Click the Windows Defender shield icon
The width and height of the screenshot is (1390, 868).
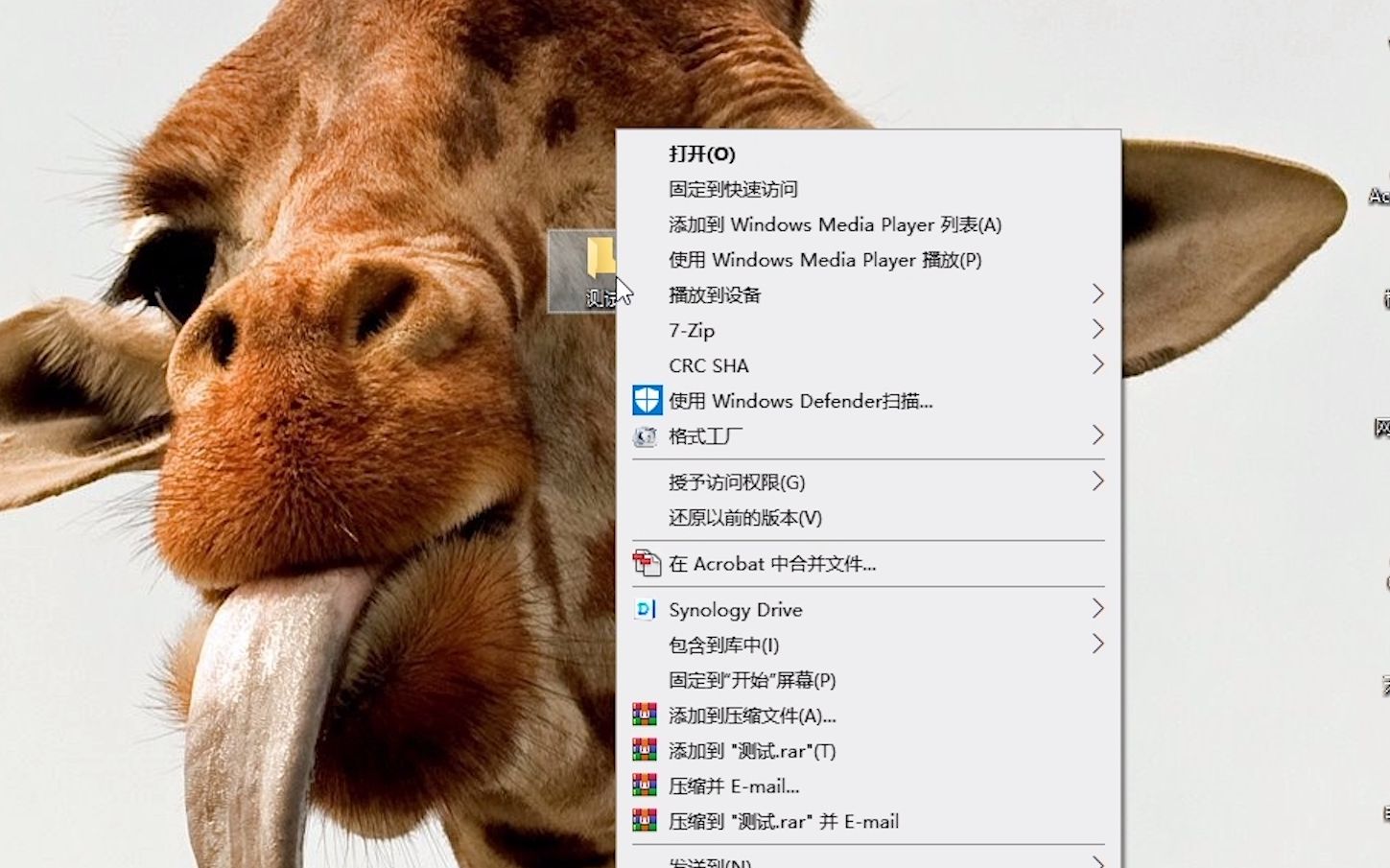pyautogui.click(x=647, y=400)
